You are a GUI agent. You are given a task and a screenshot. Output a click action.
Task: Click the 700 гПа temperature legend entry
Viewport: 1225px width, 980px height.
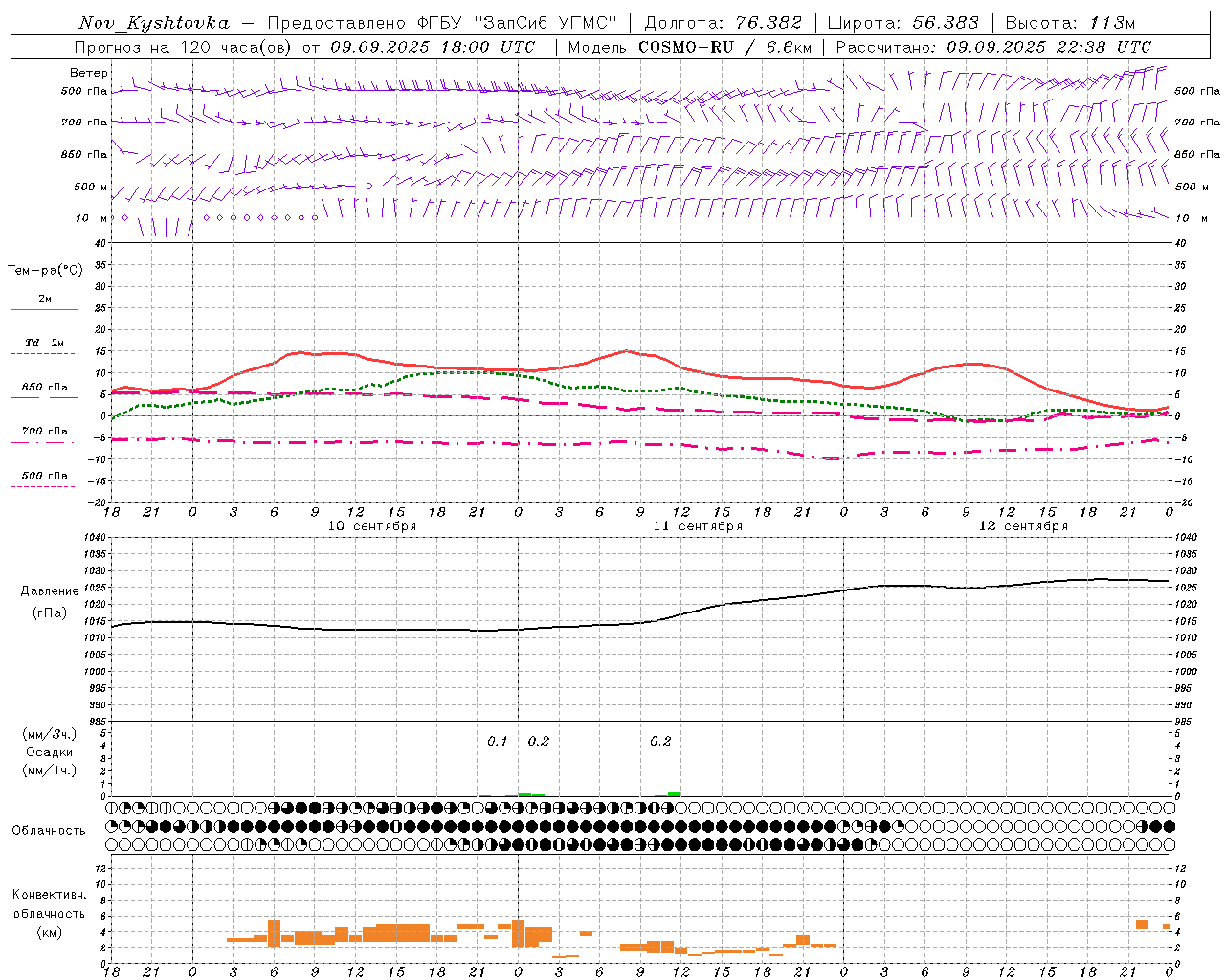point(44,432)
